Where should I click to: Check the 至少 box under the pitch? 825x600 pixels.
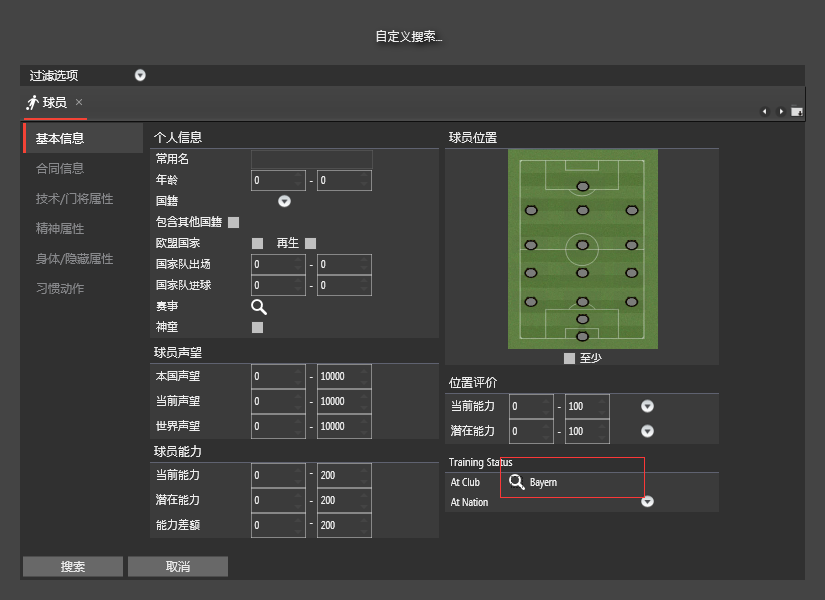[569, 357]
